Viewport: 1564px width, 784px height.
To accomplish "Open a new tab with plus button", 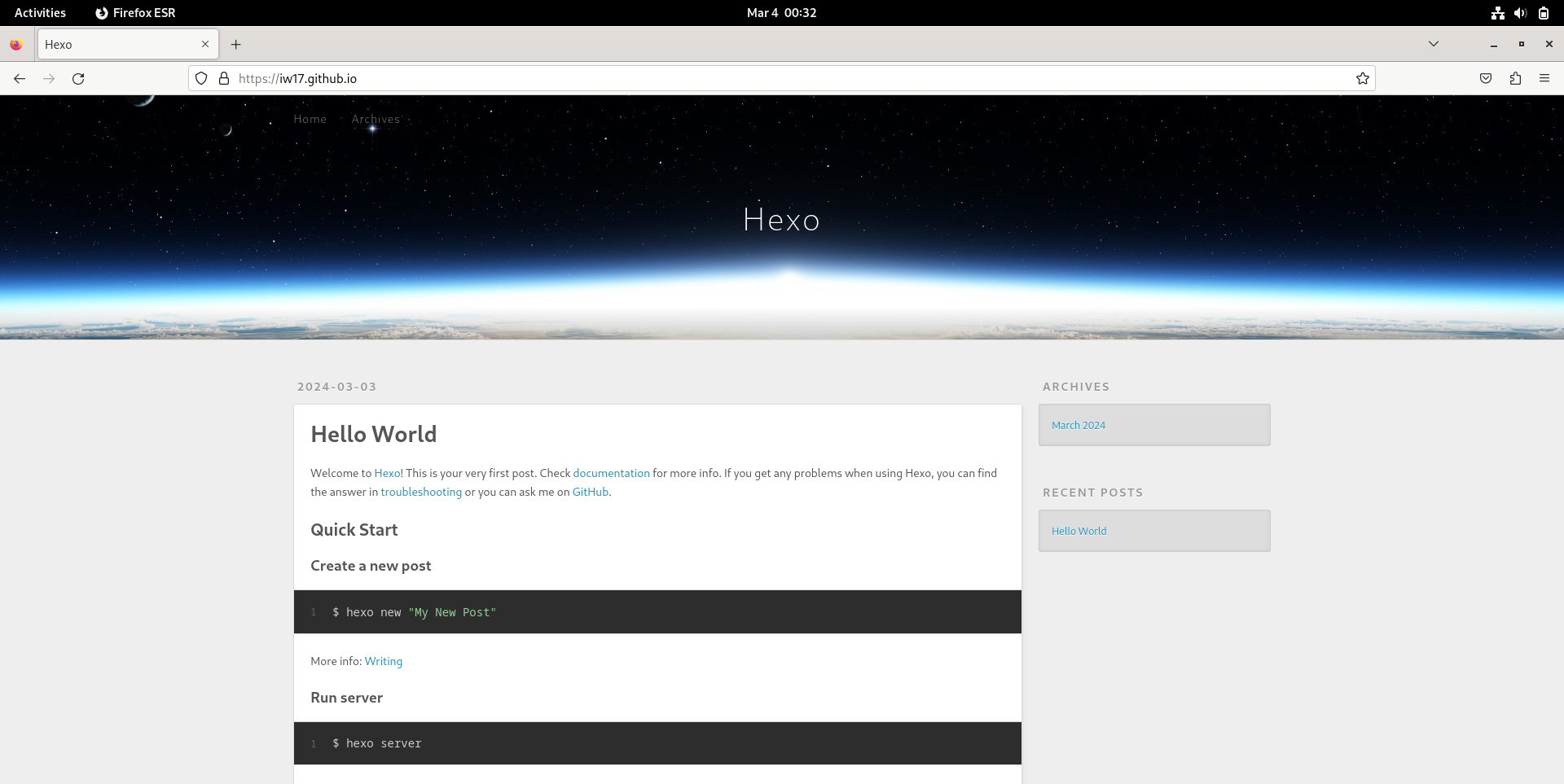I will (x=236, y=44).
